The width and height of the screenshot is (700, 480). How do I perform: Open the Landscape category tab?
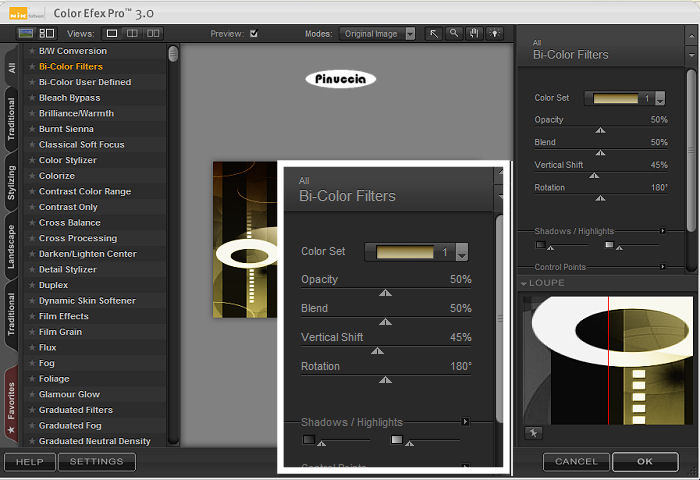(11, 246)
